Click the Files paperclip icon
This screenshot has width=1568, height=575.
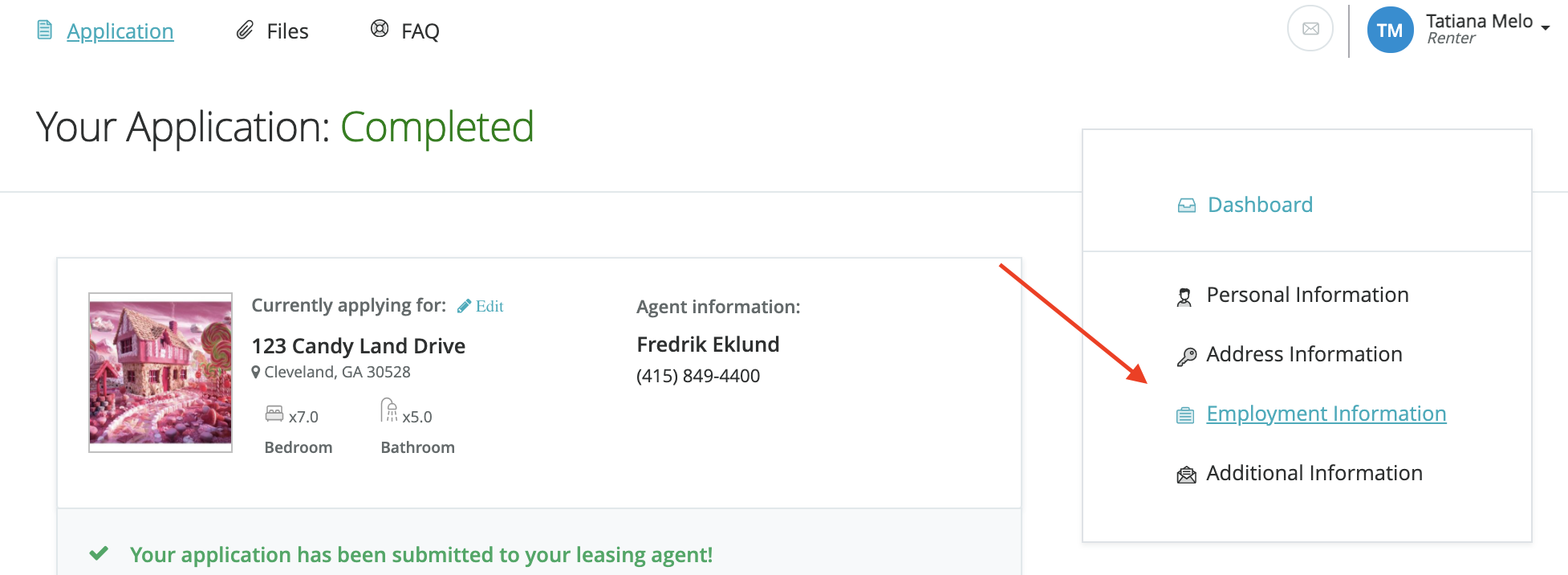tap(245, 31)
